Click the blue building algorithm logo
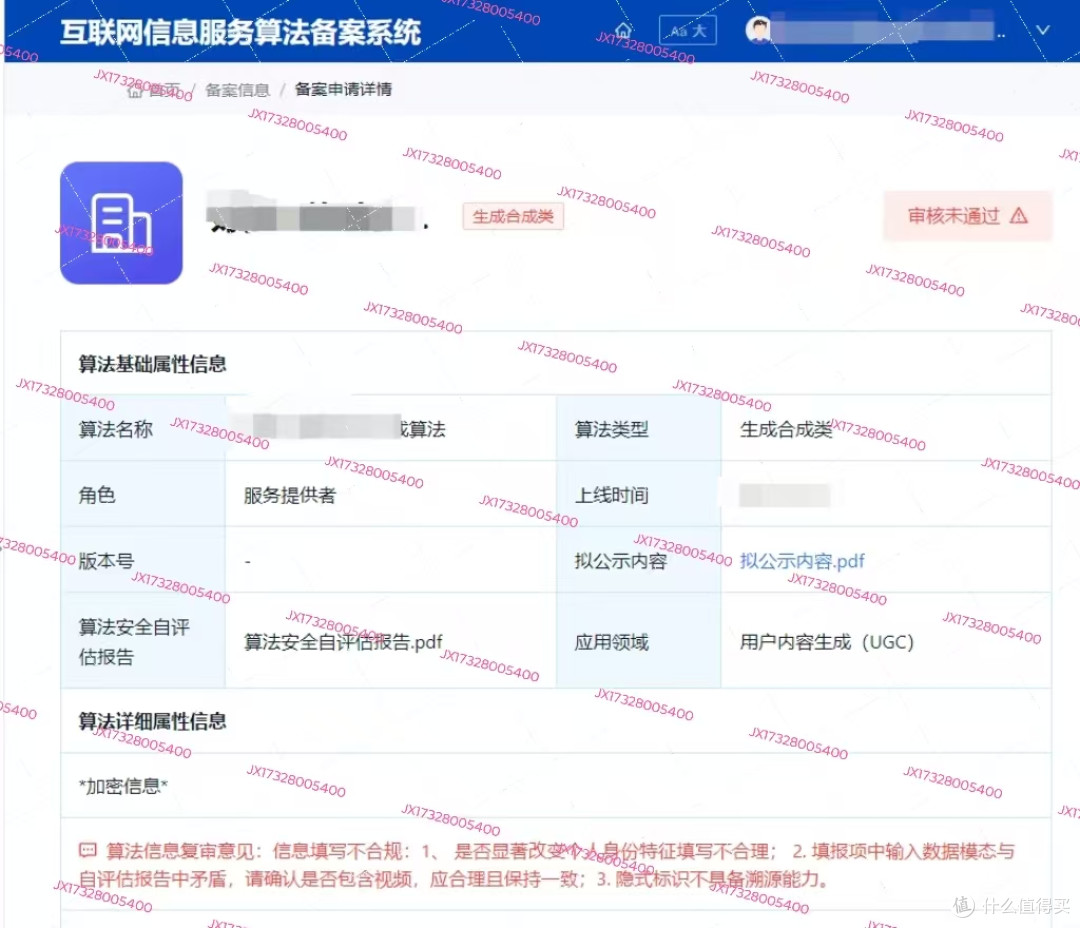The image size is (1080, 928). click(121, 223)
